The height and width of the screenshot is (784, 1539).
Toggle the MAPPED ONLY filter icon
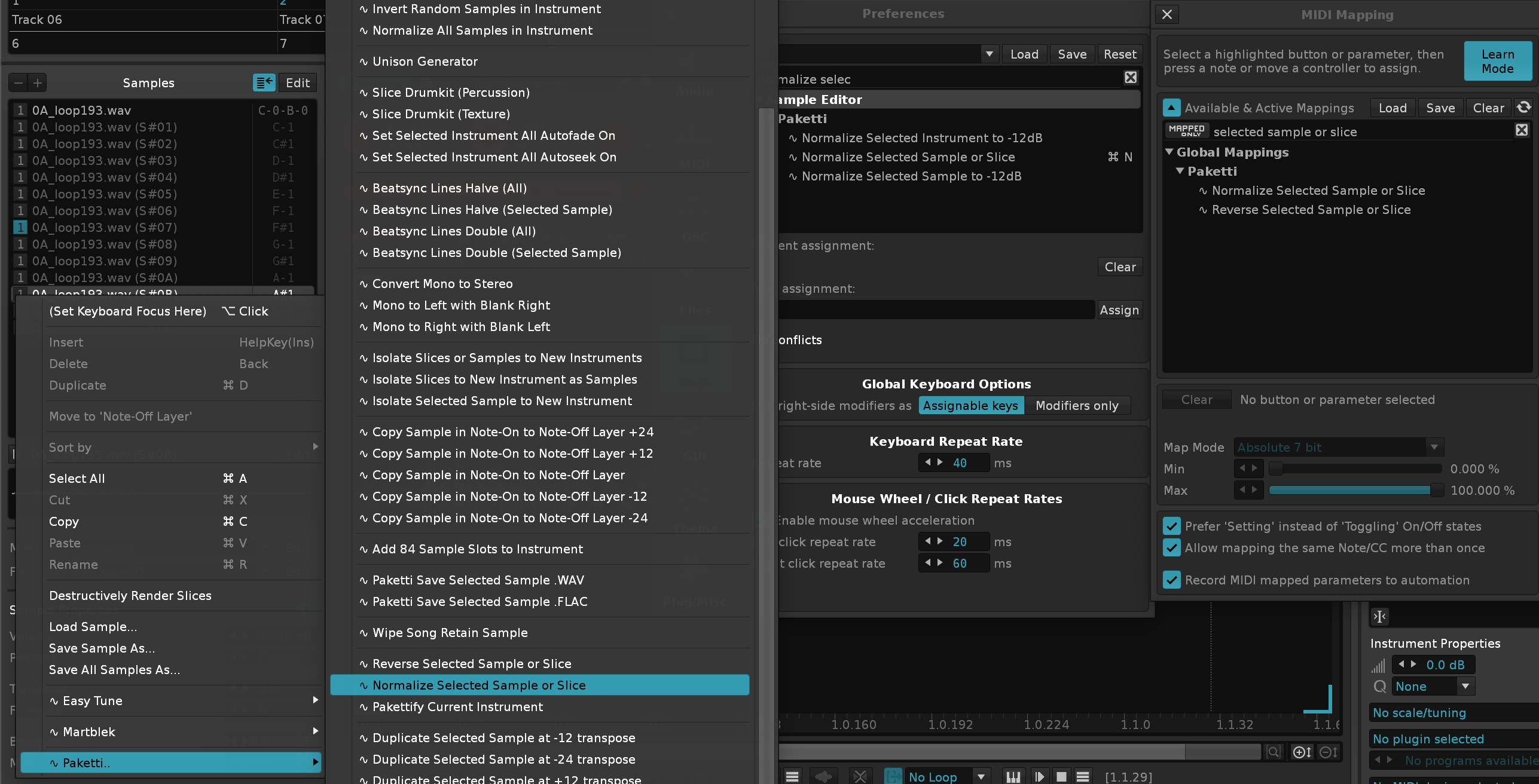[1186, 131]
